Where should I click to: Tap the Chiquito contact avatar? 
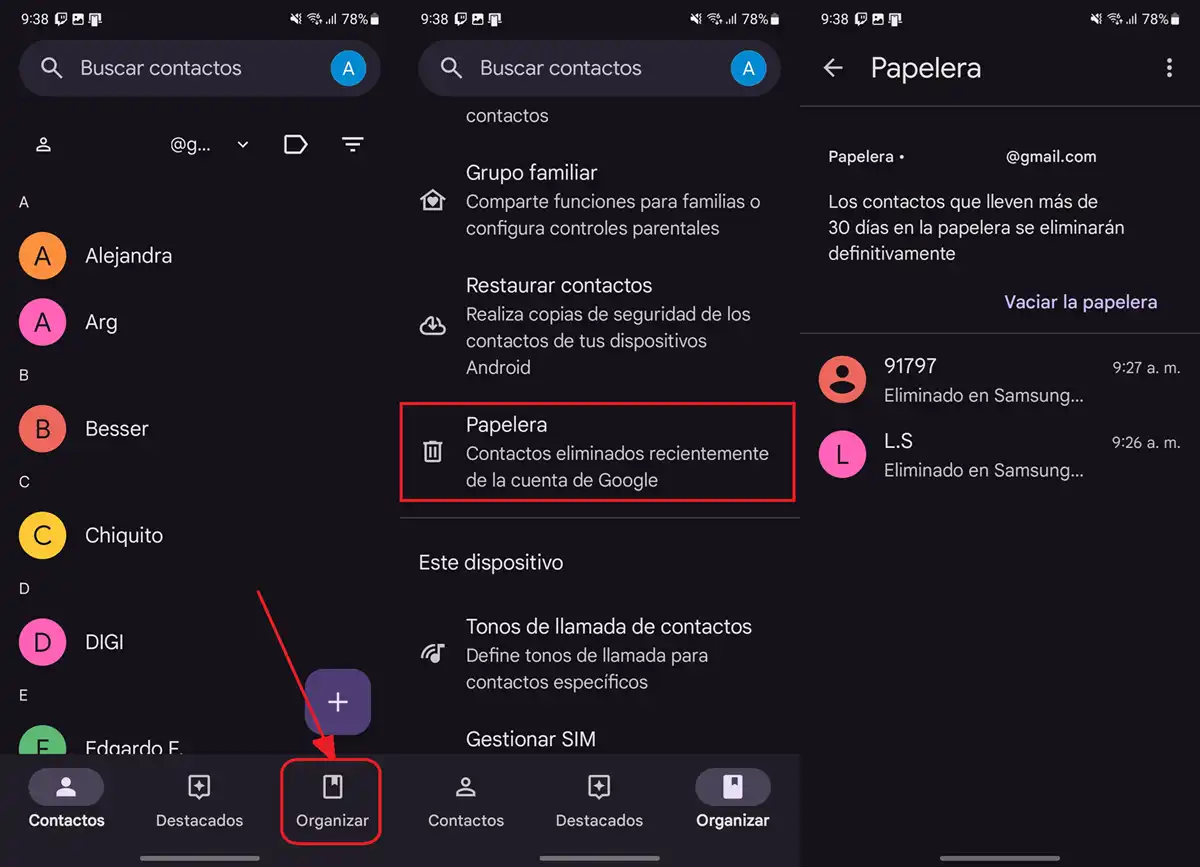[x=43, y=536]
